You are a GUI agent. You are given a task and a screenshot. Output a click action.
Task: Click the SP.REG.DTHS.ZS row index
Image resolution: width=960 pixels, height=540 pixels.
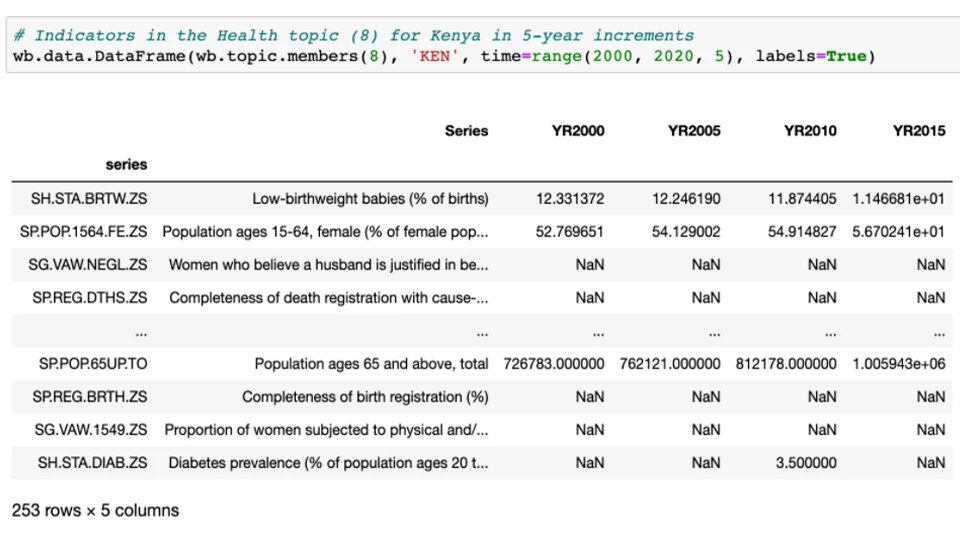90,298
